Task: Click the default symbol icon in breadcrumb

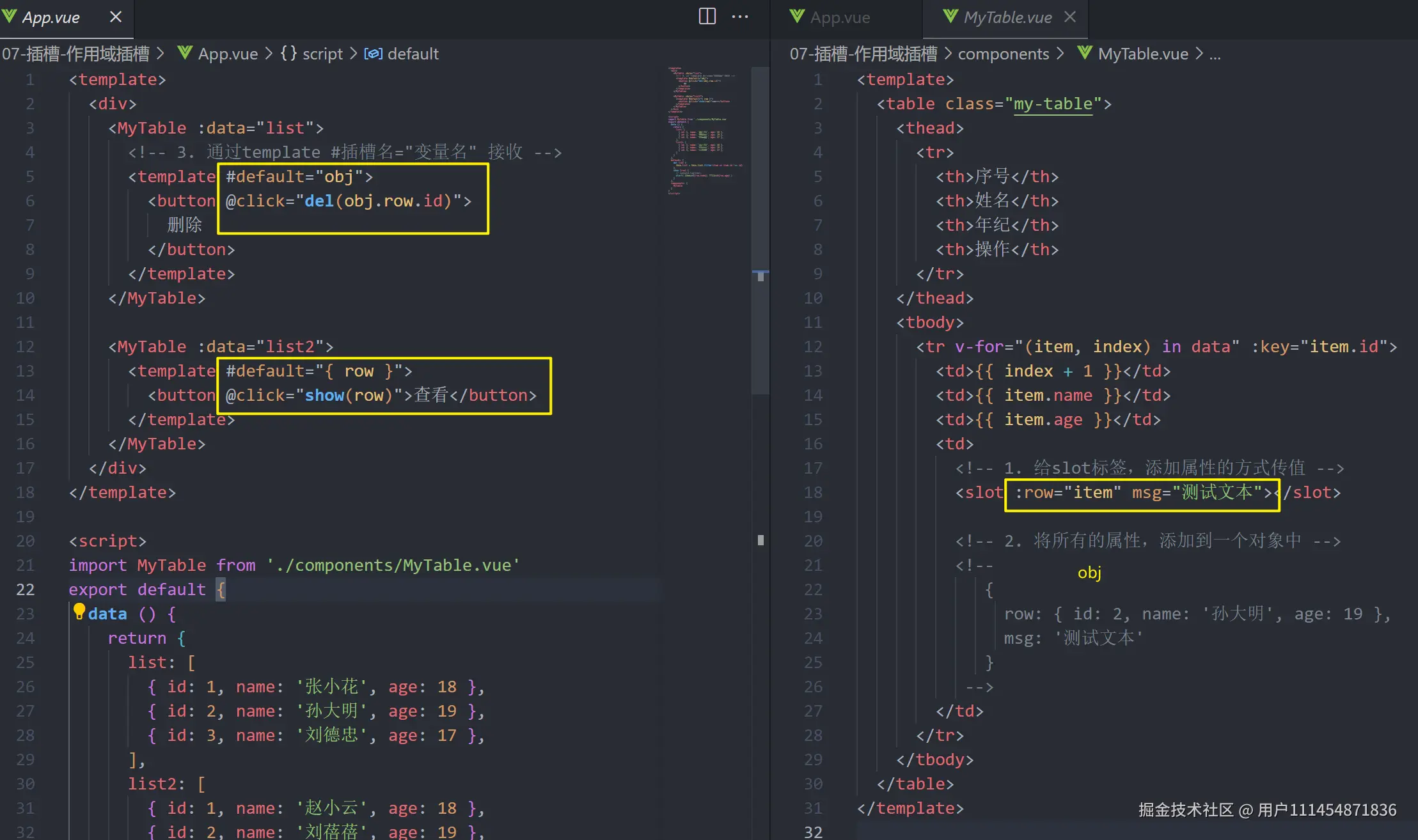Action: (x=373, y=54)
